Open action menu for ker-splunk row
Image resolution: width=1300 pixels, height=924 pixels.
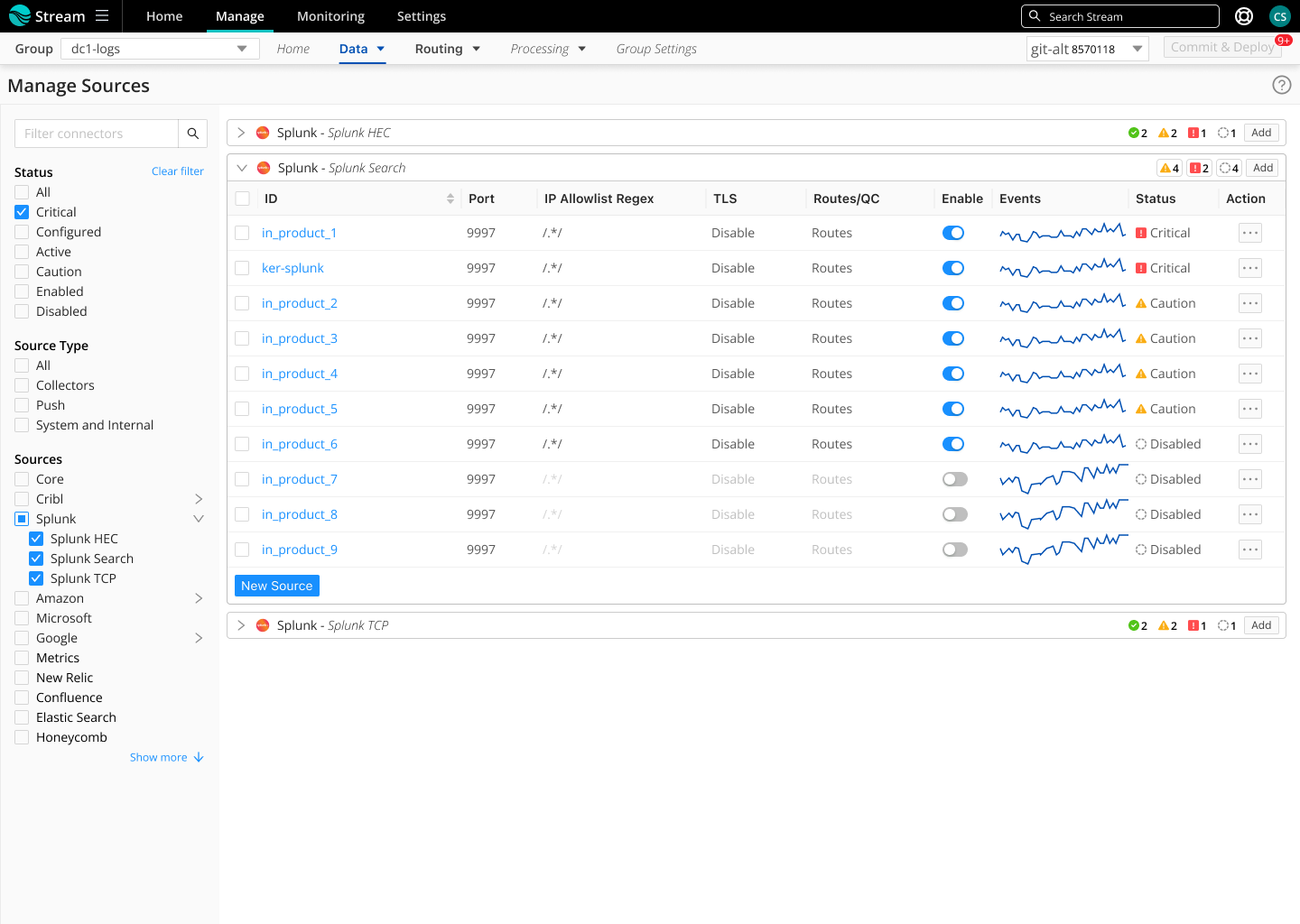[1249, 268]
